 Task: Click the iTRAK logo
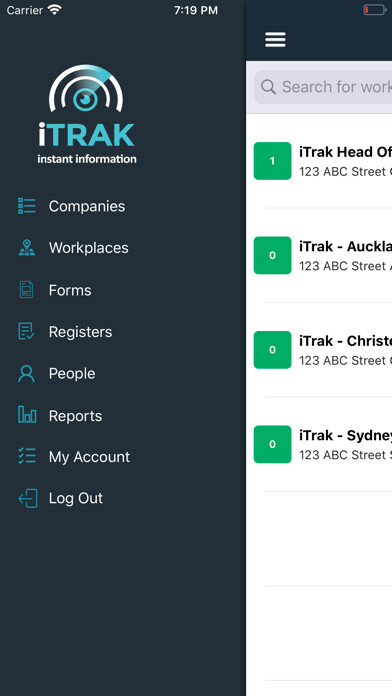pos(86,114)
